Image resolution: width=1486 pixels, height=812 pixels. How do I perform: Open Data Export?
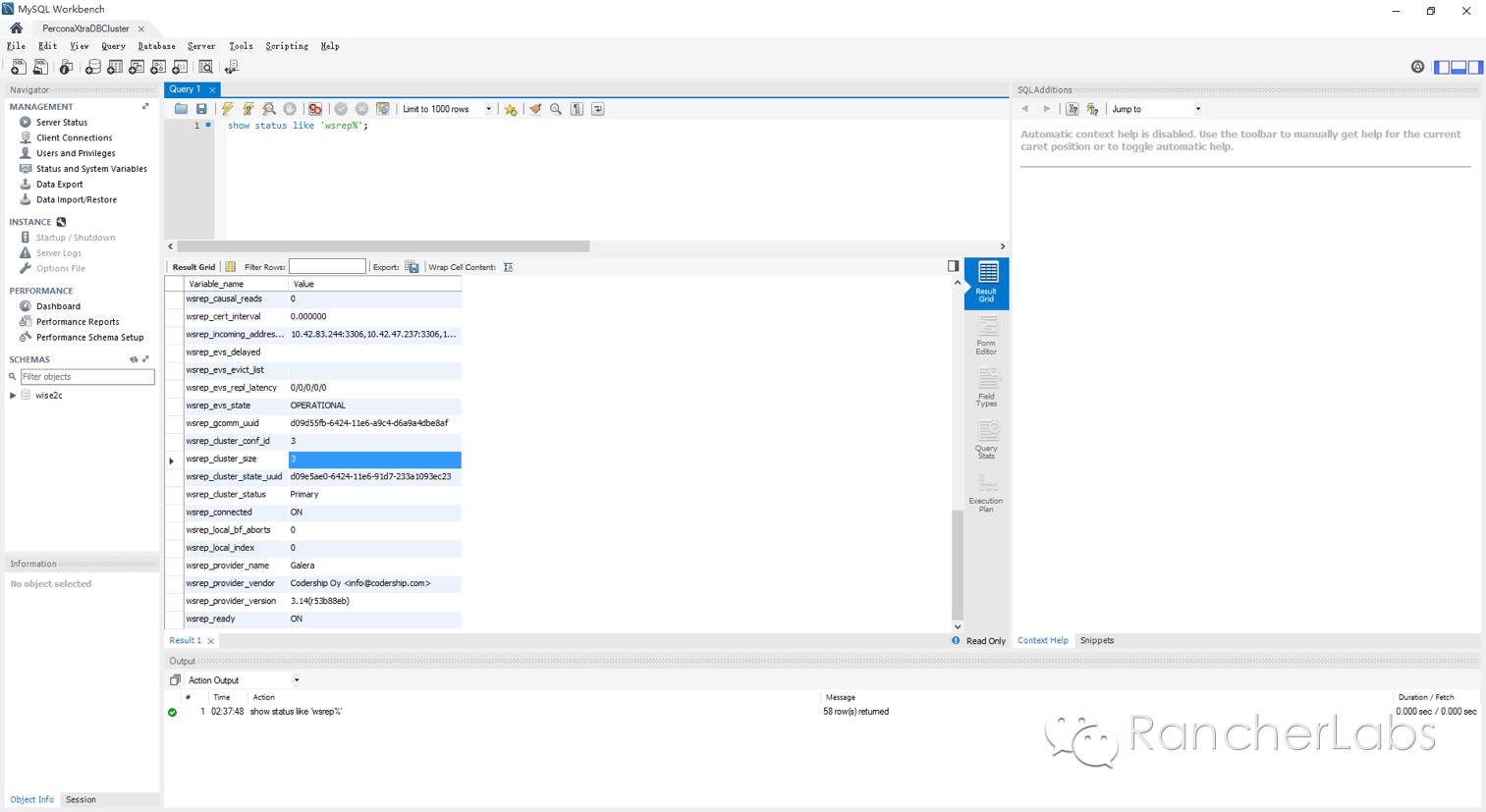click(x=60, y=185)
